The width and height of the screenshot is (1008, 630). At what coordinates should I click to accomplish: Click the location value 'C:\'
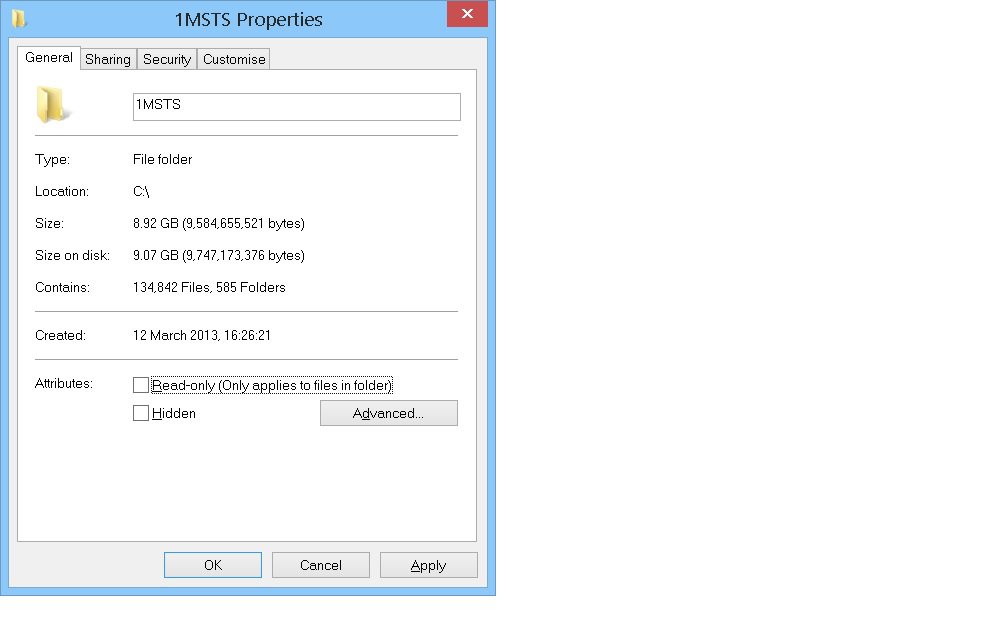141,192
